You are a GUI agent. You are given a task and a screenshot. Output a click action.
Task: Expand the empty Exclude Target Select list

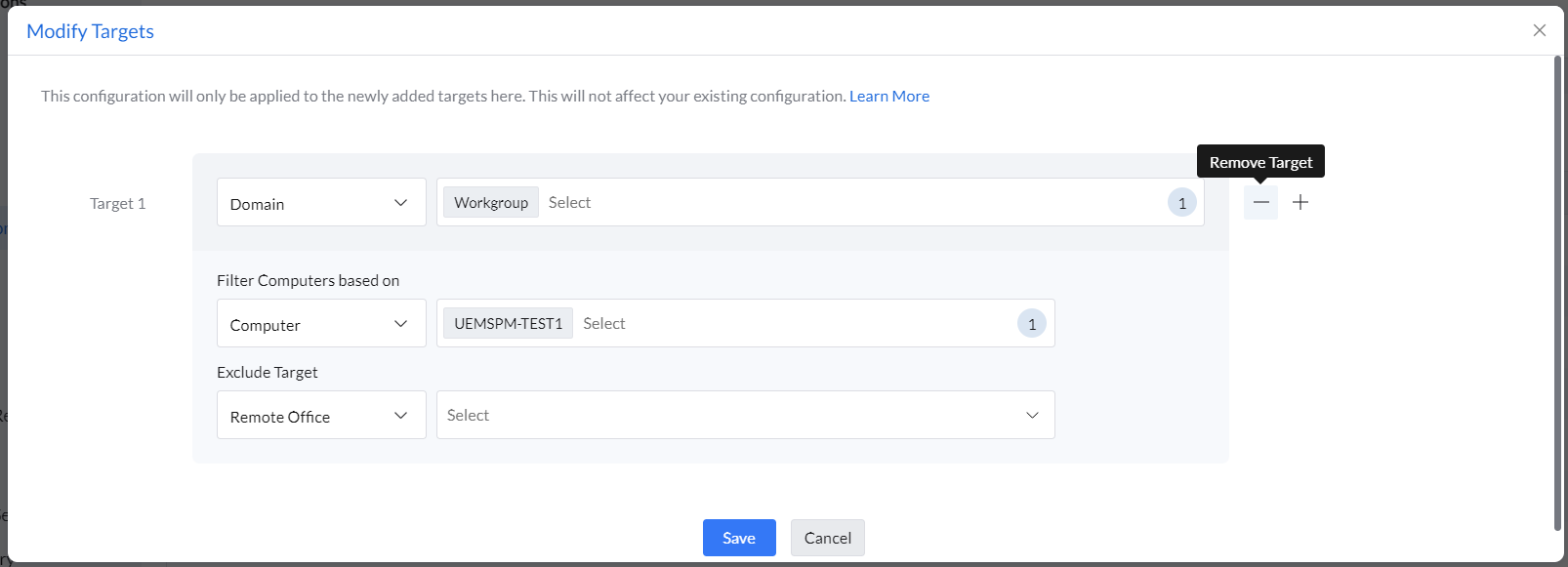pos(745,416)
